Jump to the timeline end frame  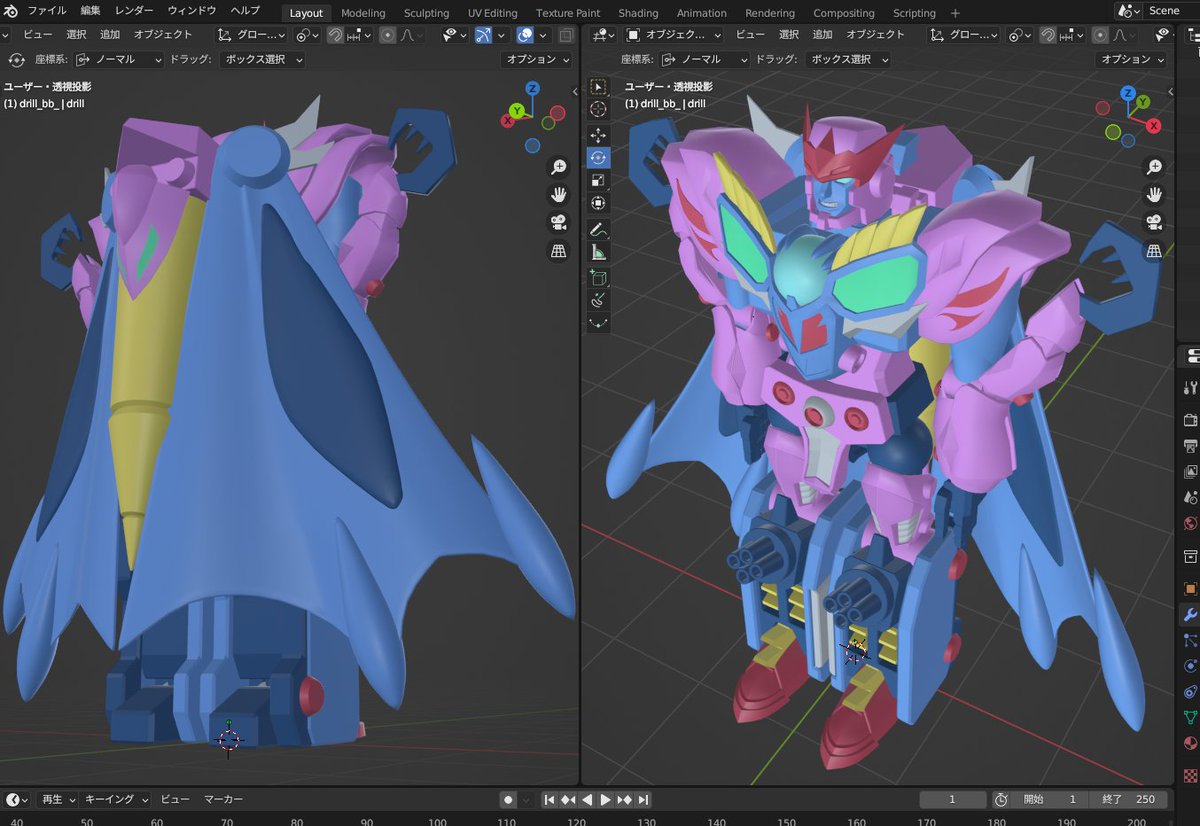(x=644, y=800)
